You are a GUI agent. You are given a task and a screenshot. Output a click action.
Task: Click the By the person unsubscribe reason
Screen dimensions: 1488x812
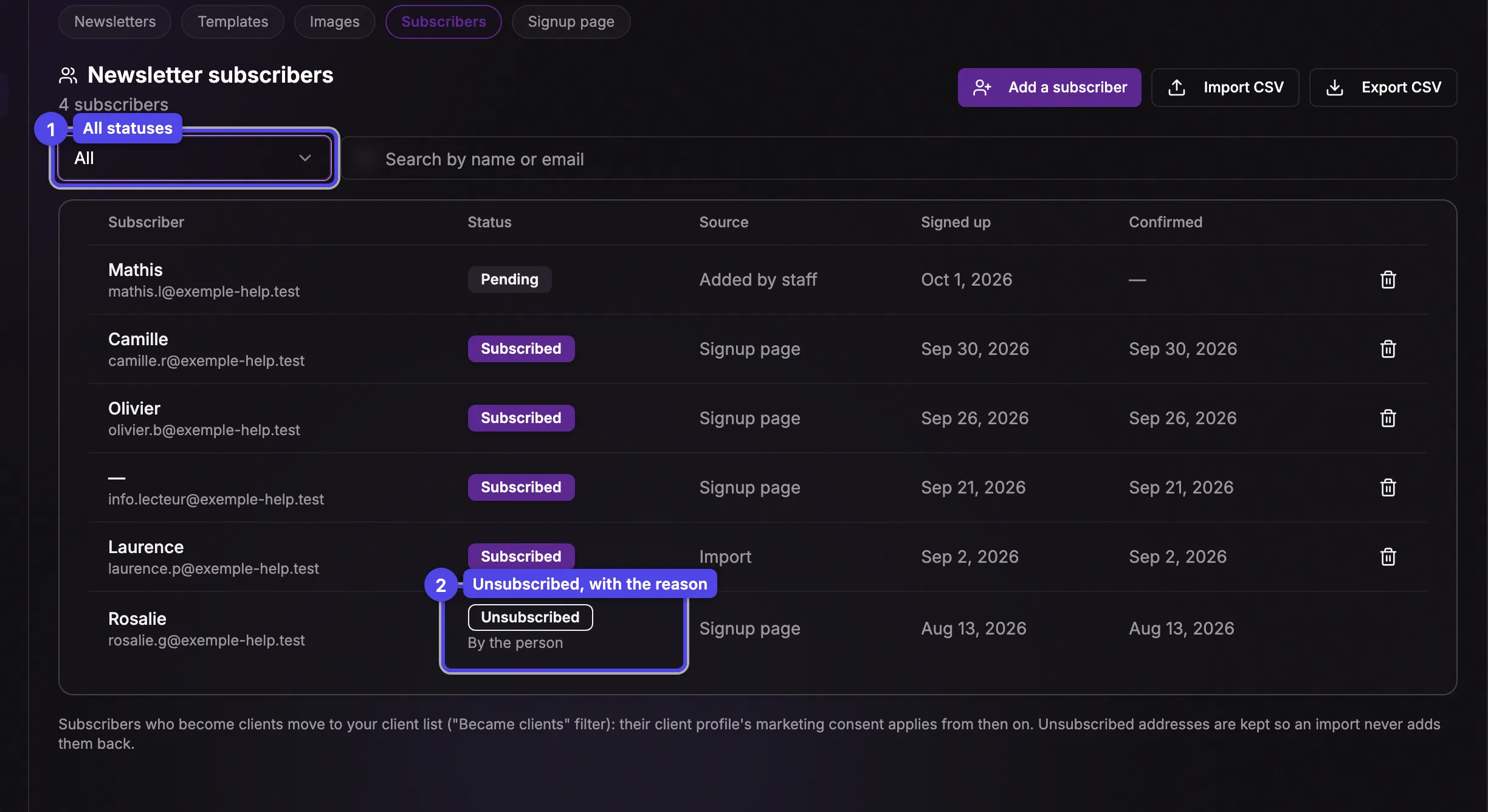click(515, 643)
